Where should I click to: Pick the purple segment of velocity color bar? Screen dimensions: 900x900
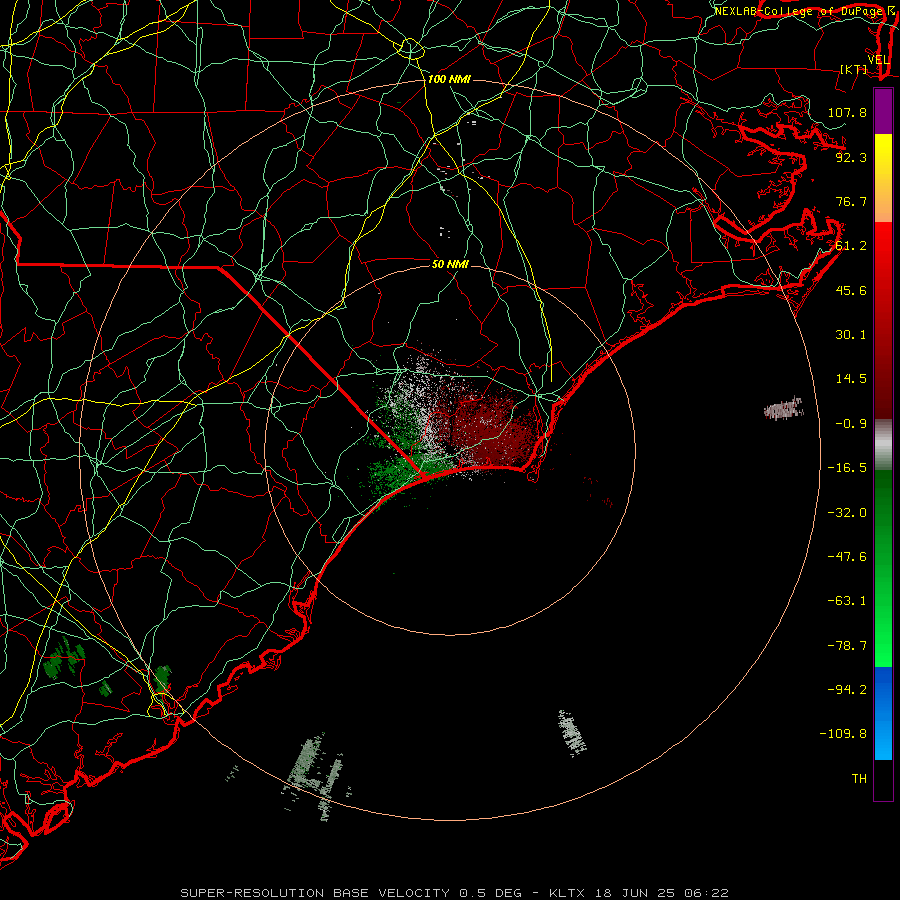pos(883,111)
